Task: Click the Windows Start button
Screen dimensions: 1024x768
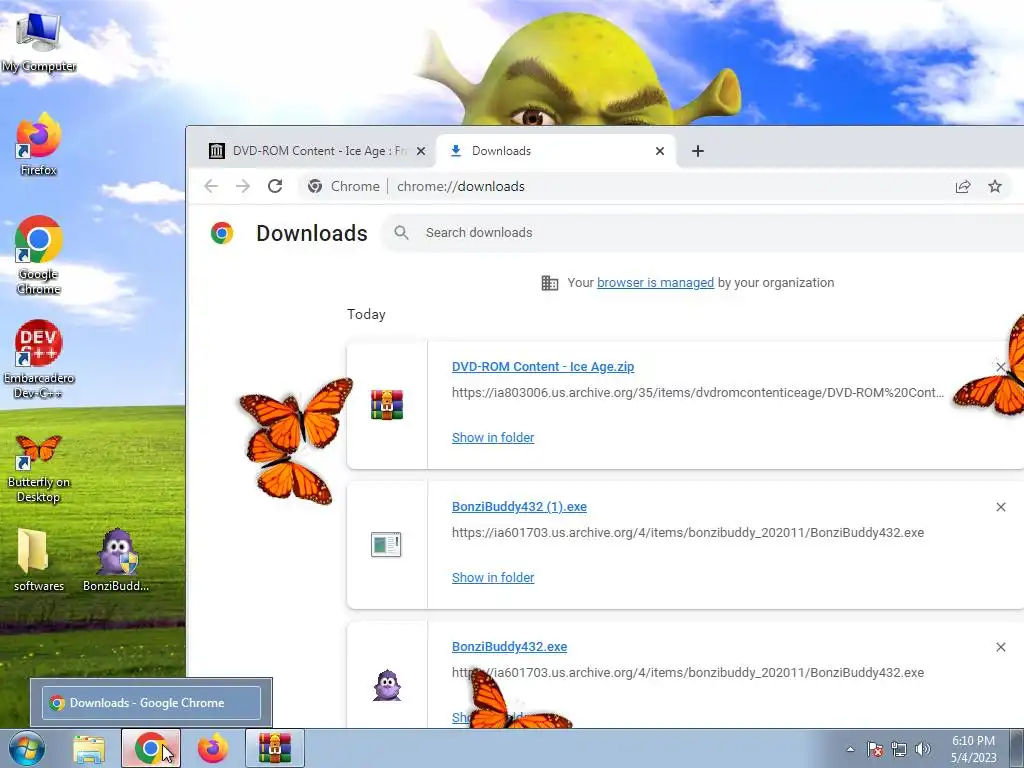Action: (26, 748)
